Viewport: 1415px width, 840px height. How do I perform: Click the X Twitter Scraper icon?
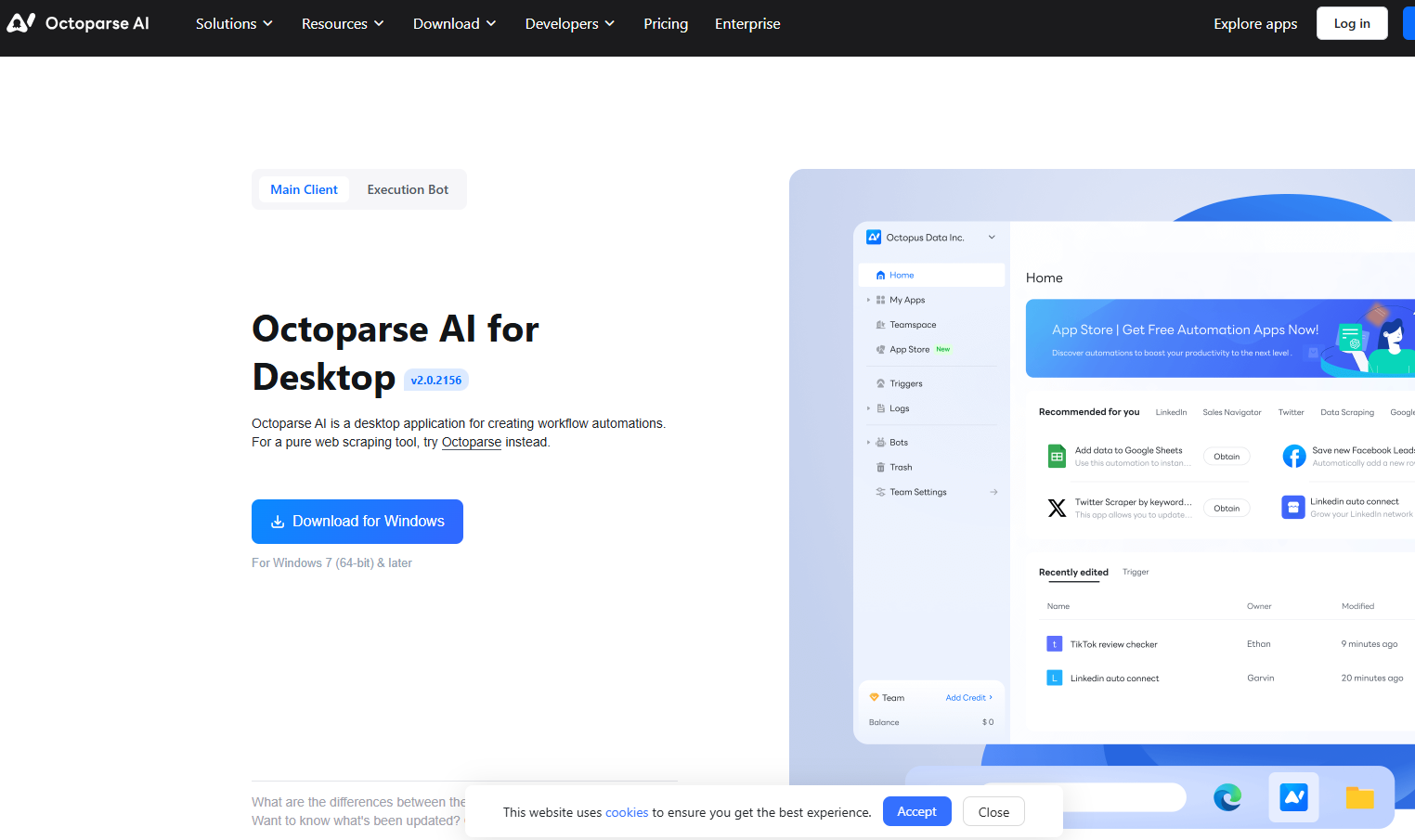[x=1057, y=508]
